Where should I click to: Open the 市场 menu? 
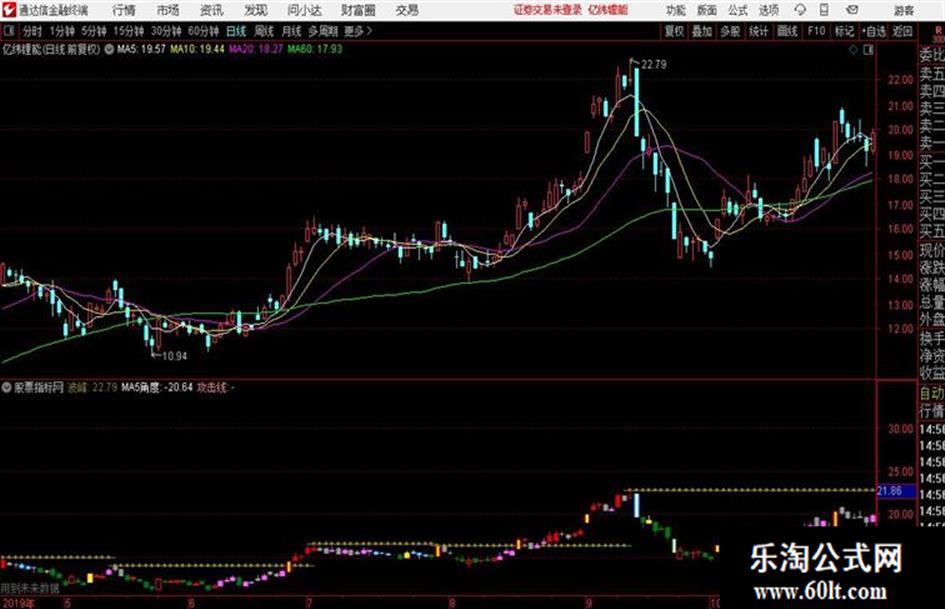[168, 10]
